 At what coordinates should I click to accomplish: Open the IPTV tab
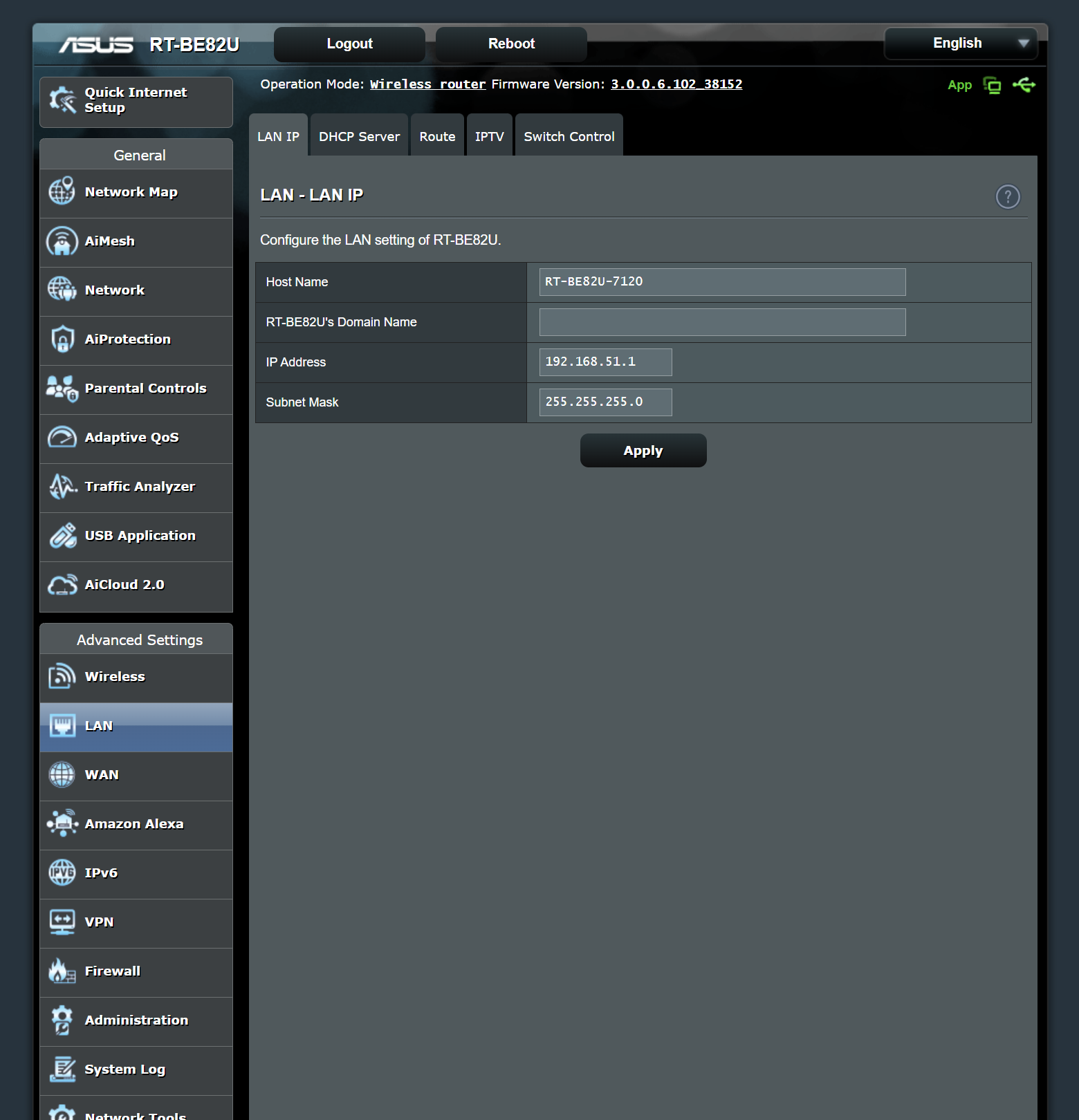coord(489,136)
